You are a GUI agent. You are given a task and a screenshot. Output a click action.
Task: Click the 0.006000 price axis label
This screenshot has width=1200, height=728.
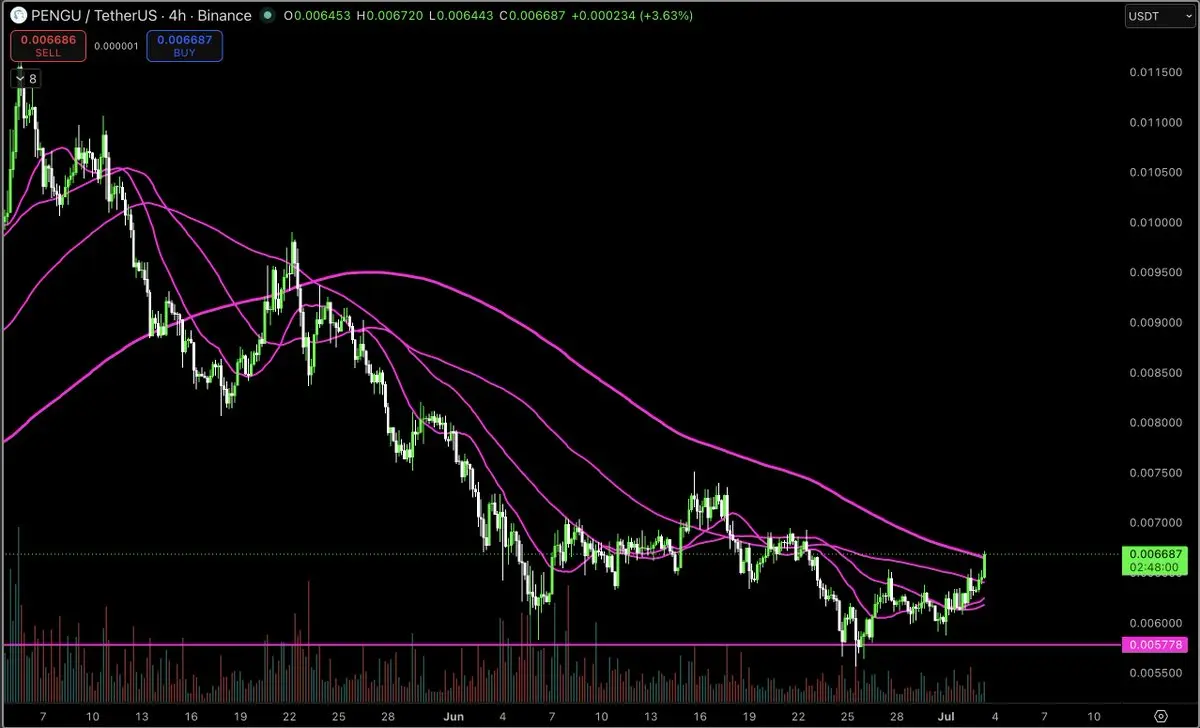pyautogui.click(x=1155, y=622)
